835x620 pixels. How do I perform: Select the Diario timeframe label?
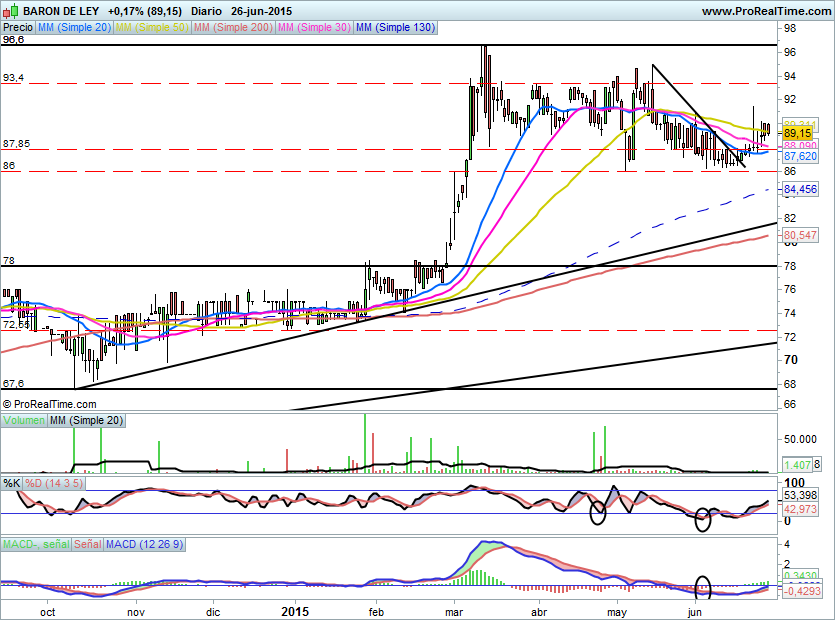[x=206, y=11]
